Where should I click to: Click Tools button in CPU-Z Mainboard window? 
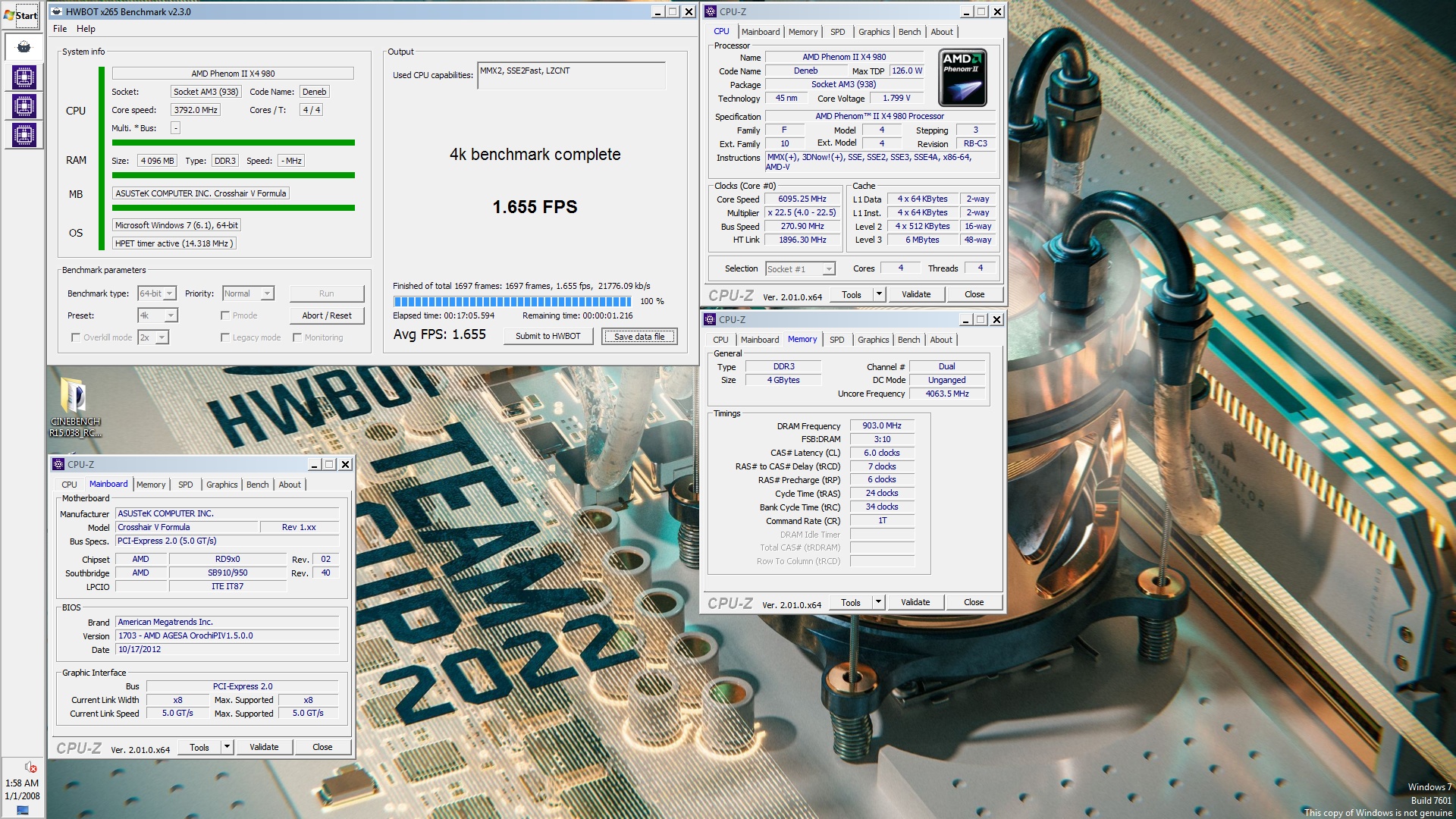tap(199, 747)
